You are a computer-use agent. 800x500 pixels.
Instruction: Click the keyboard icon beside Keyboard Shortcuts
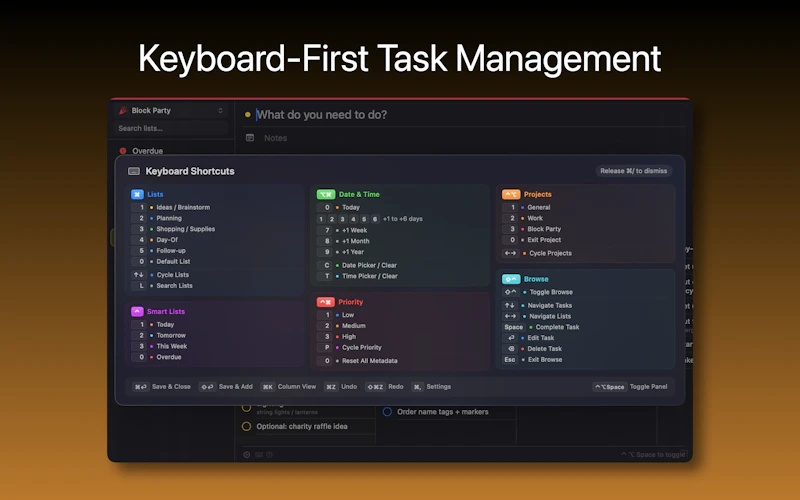click(x=134, y=171)
